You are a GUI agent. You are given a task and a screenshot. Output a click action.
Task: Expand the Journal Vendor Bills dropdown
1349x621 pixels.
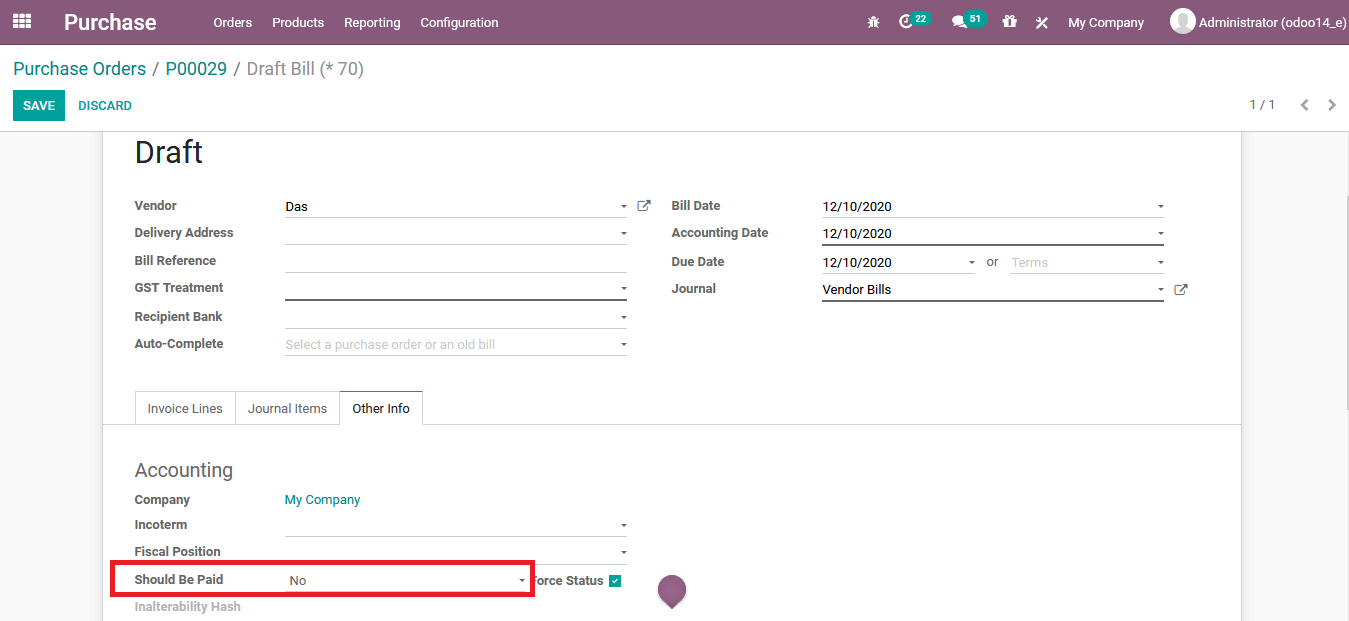pos(1160,290)
